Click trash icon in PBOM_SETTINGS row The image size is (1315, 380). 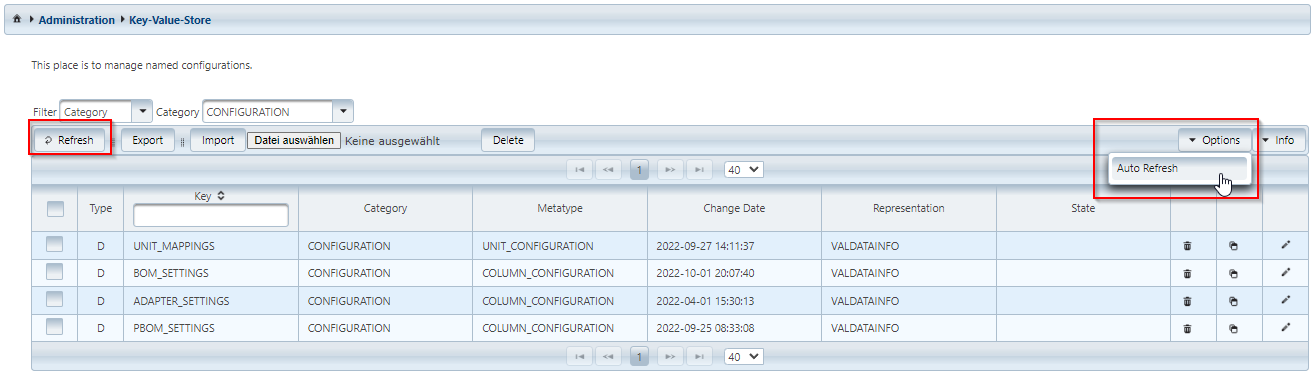coord(1187,328)
